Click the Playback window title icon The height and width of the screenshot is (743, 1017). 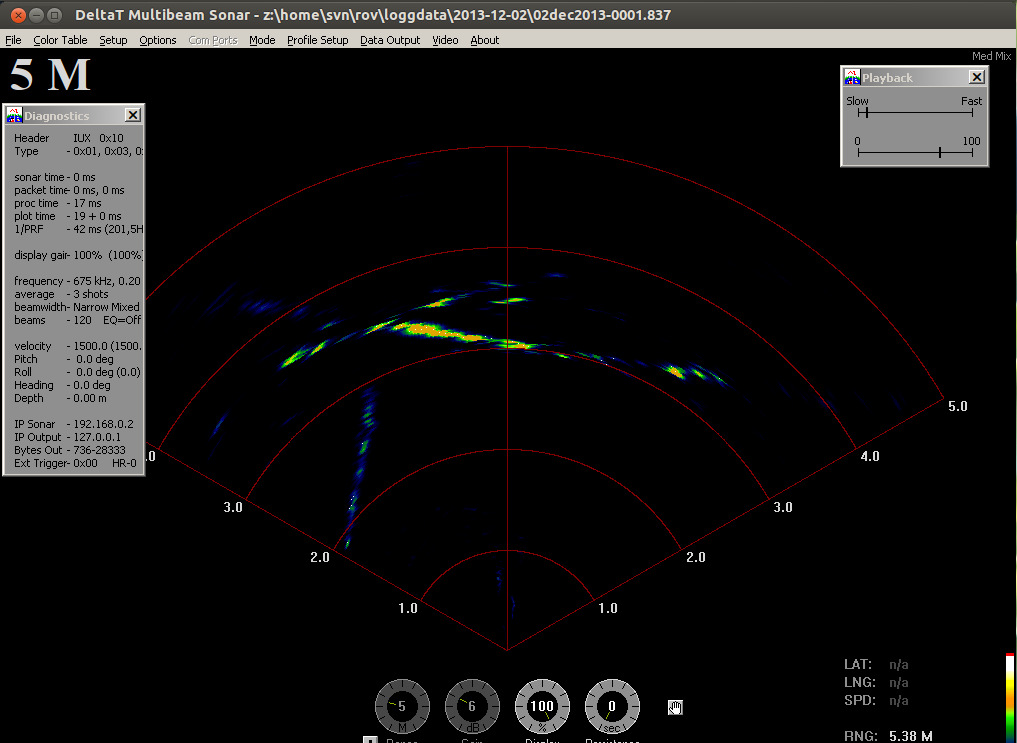point(852,77)
